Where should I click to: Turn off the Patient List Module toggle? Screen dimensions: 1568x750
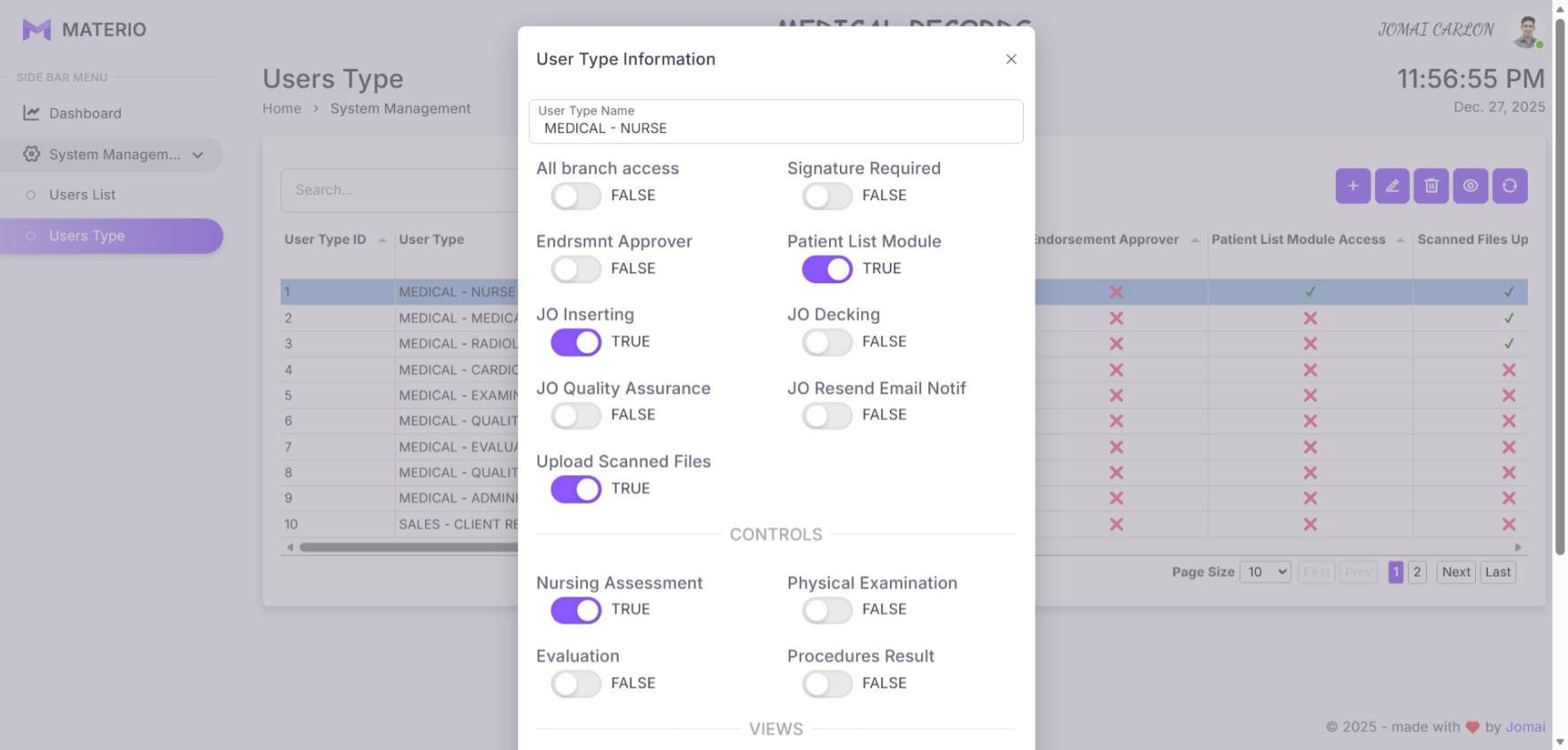point(827,269)
